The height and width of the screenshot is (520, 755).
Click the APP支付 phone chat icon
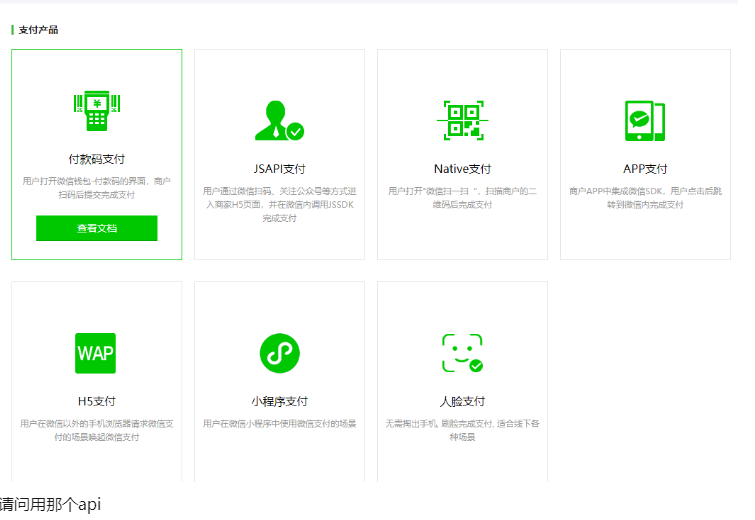pyautogui.click(x=645, y=120)
